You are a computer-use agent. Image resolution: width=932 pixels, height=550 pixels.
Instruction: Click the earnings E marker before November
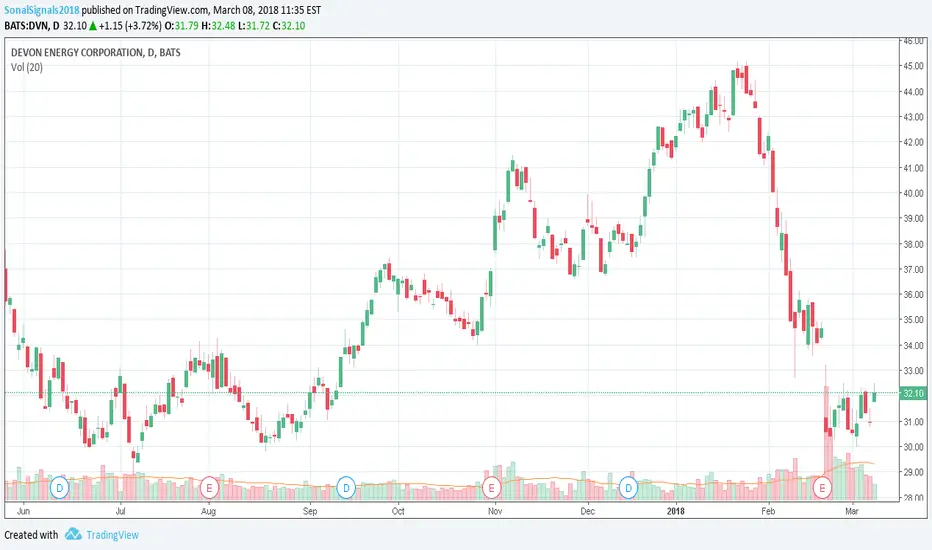[491, 488]
